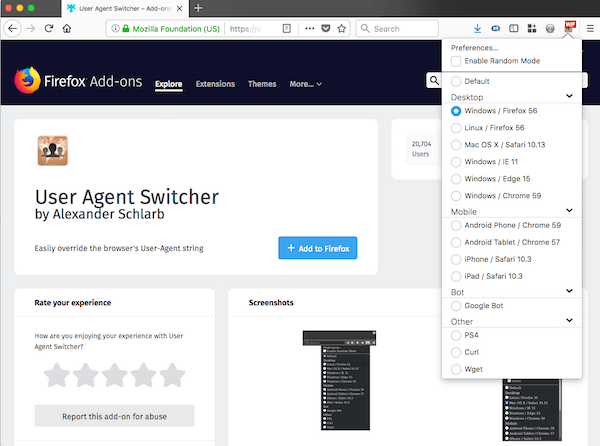The width and height of the screenshot is (600, 446).
Task: Reload the current page
Action: [x=49, y=29]
